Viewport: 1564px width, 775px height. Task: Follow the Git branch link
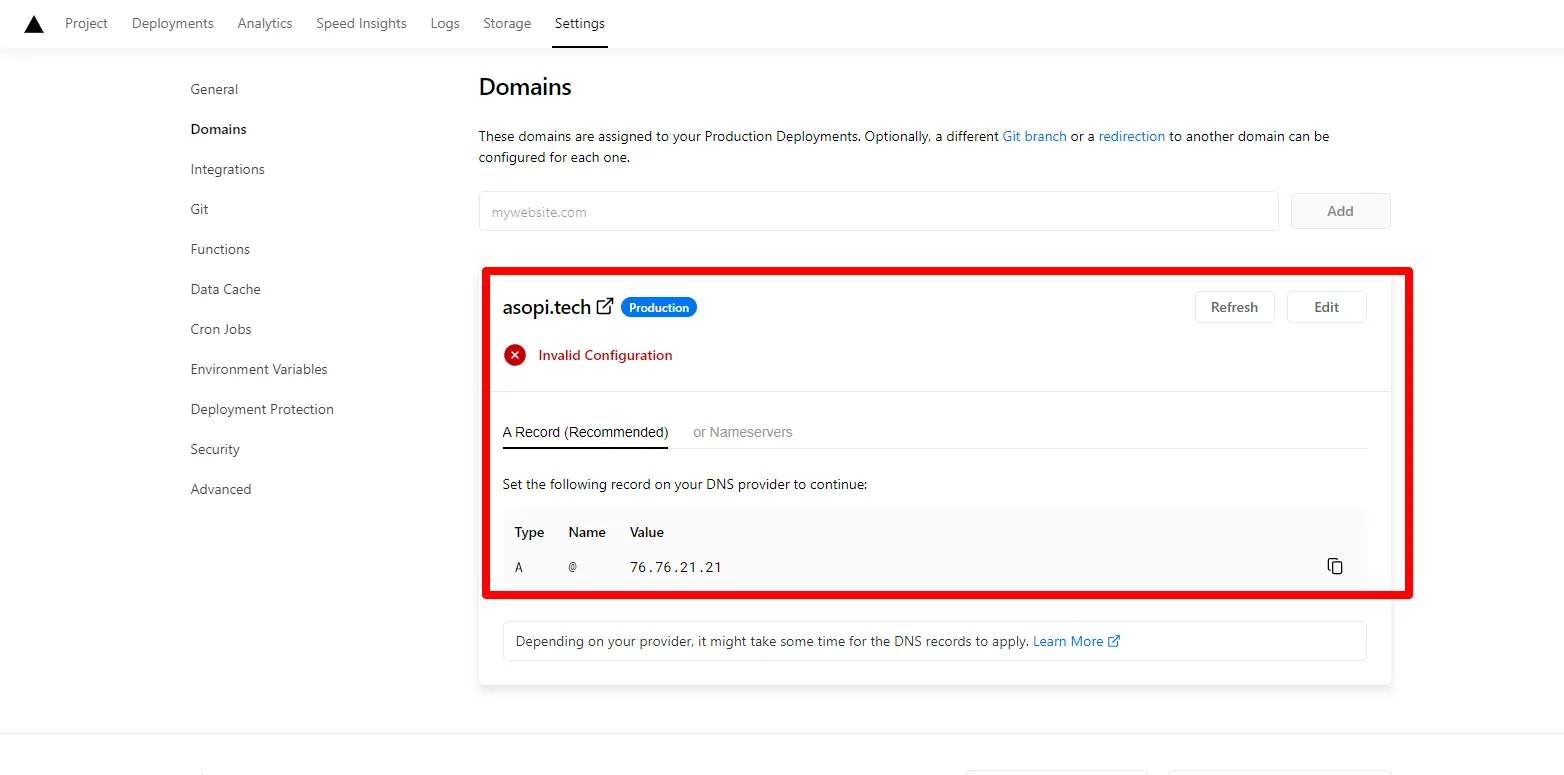[x=1034, y=136]
